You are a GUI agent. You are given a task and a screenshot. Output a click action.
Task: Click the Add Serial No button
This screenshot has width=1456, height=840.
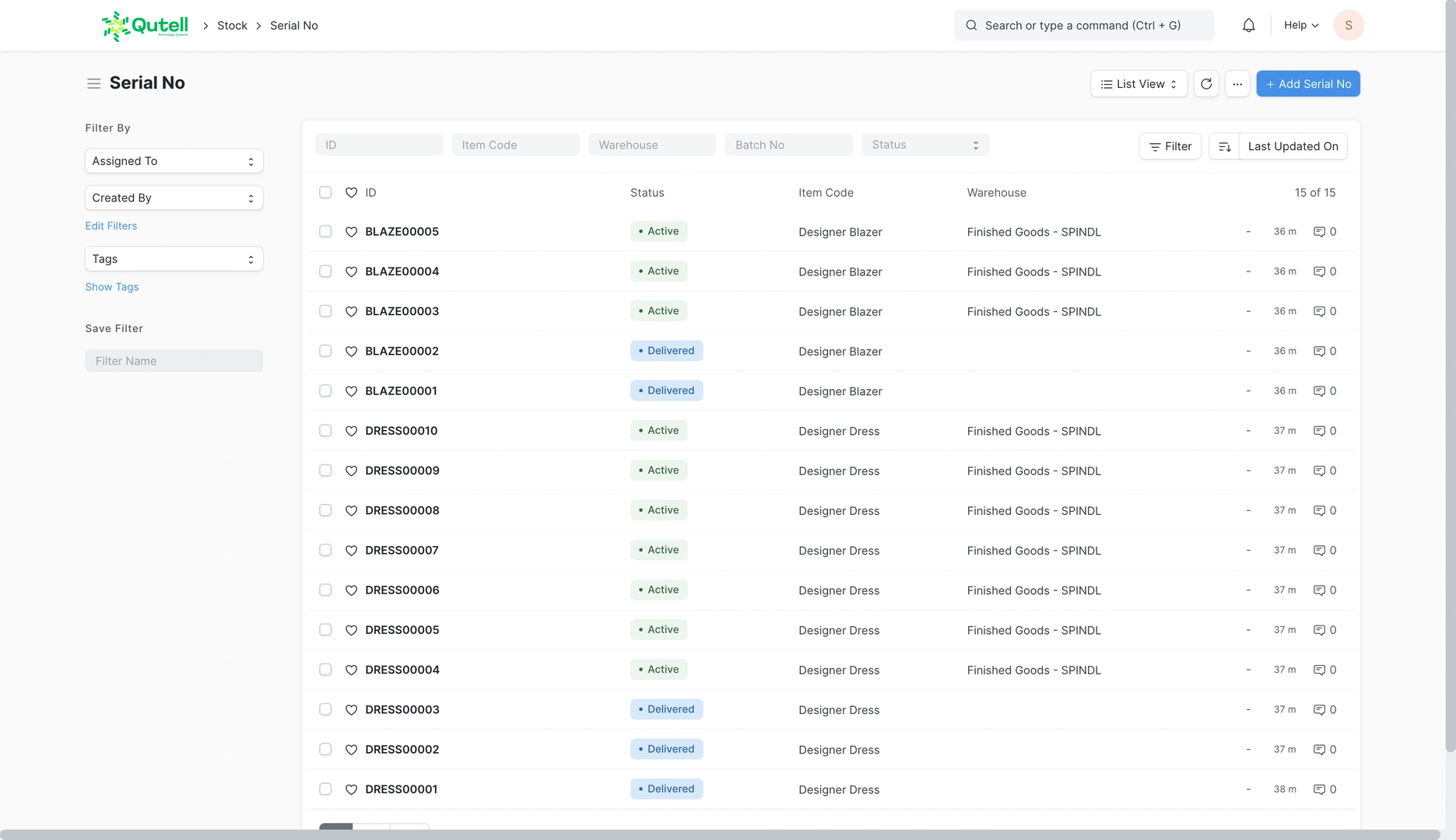point(1307,84)
